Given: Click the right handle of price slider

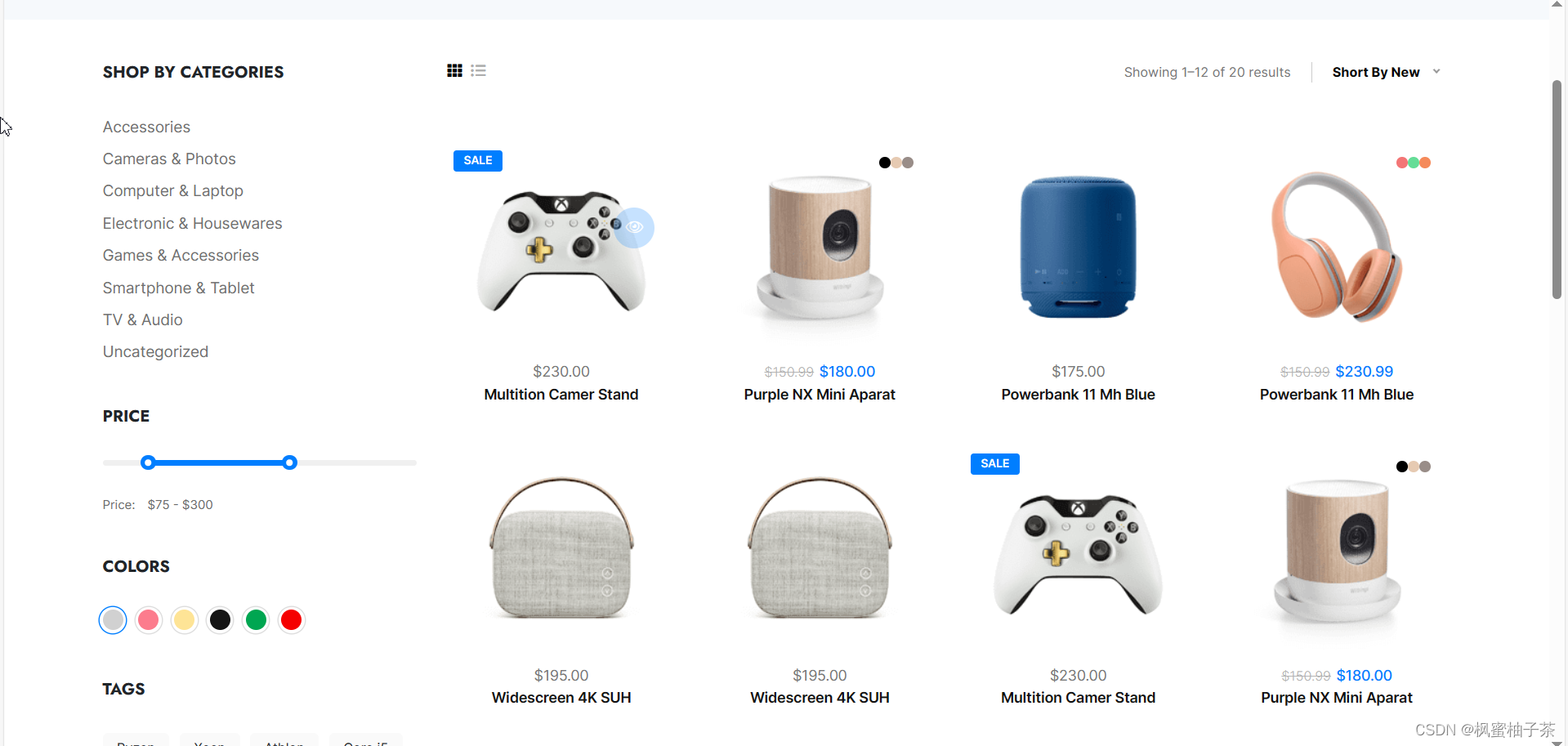Looking at the screenshot, I should click(x=289, y=462).
